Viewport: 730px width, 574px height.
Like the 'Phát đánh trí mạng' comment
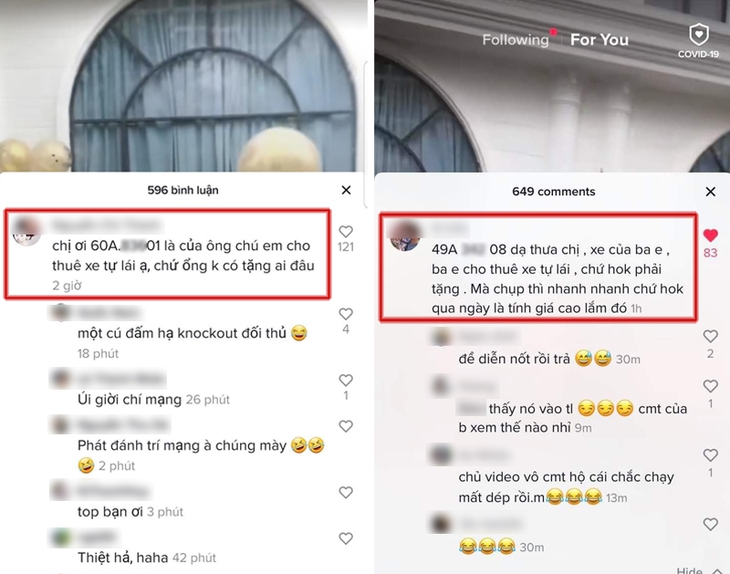click(345, 426)
